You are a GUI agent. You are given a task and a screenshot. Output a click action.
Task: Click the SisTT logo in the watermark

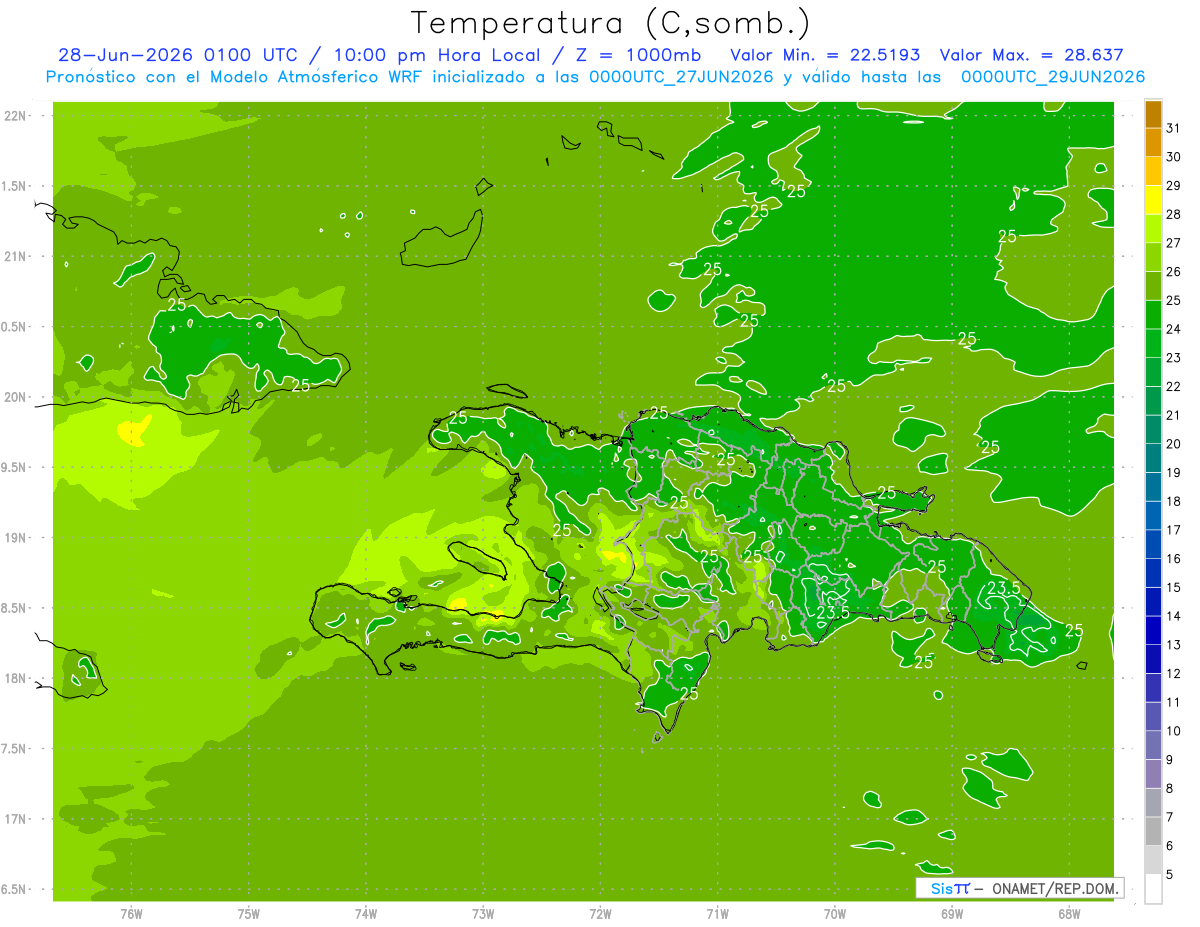pyautogui.click(x=950, y=888)
